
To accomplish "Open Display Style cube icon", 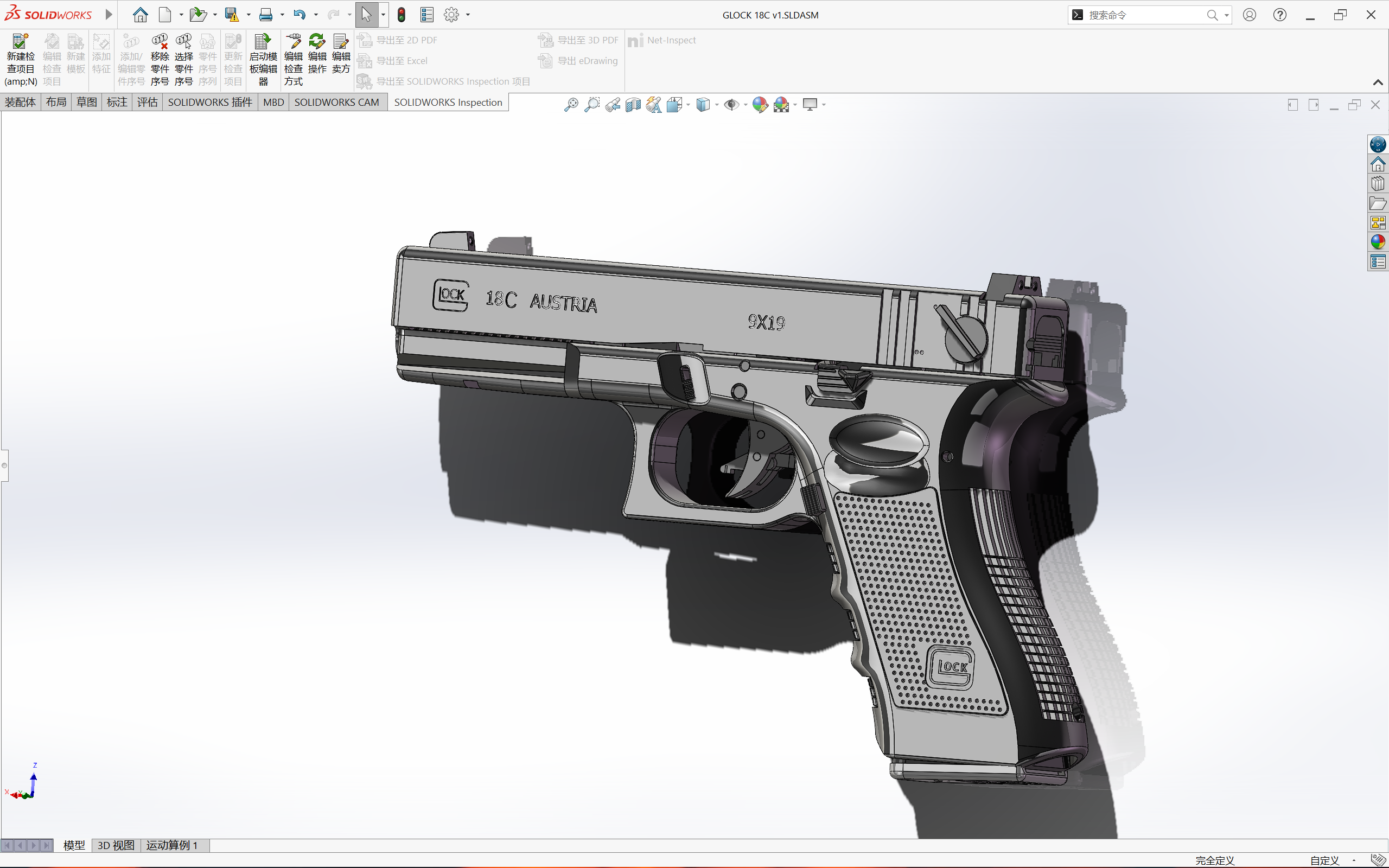I will click(x=703, y=105).
